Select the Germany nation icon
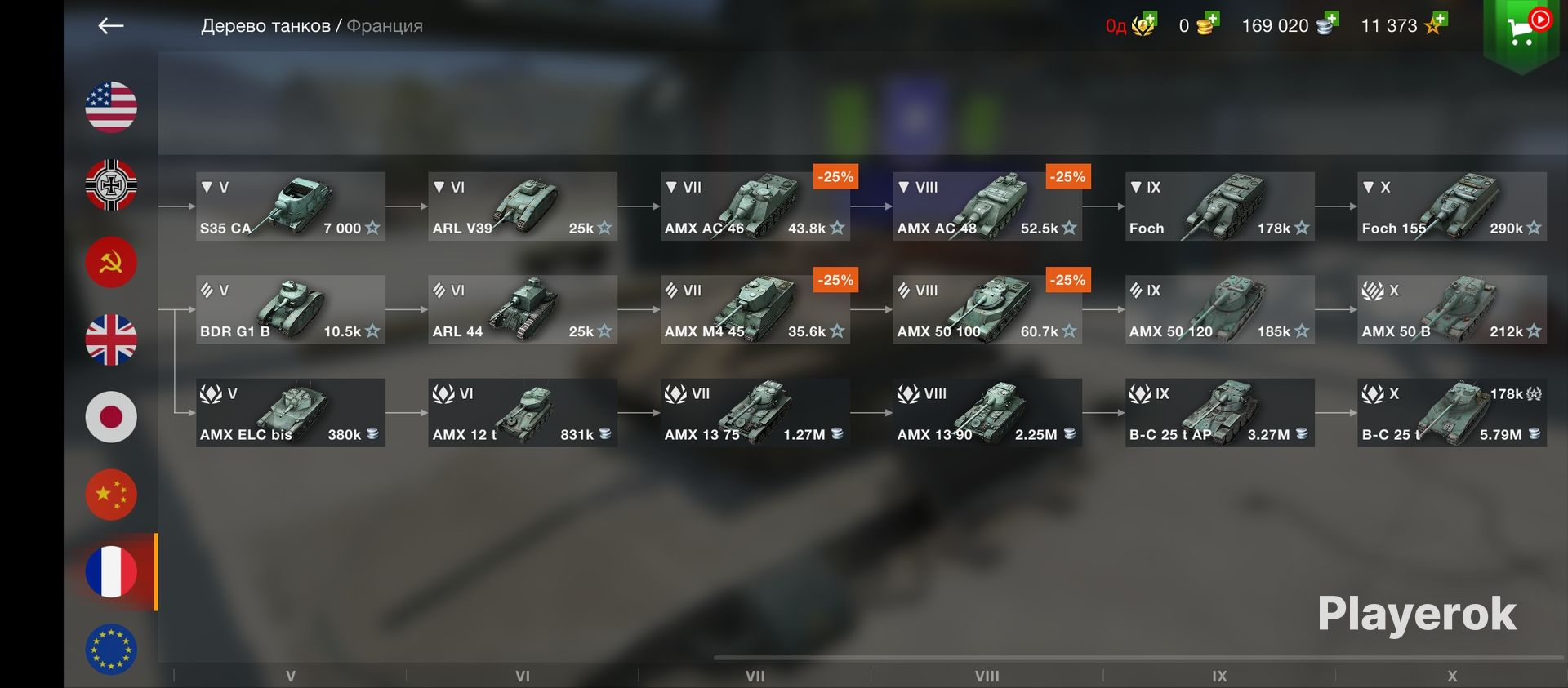 [x=111, y=184]
